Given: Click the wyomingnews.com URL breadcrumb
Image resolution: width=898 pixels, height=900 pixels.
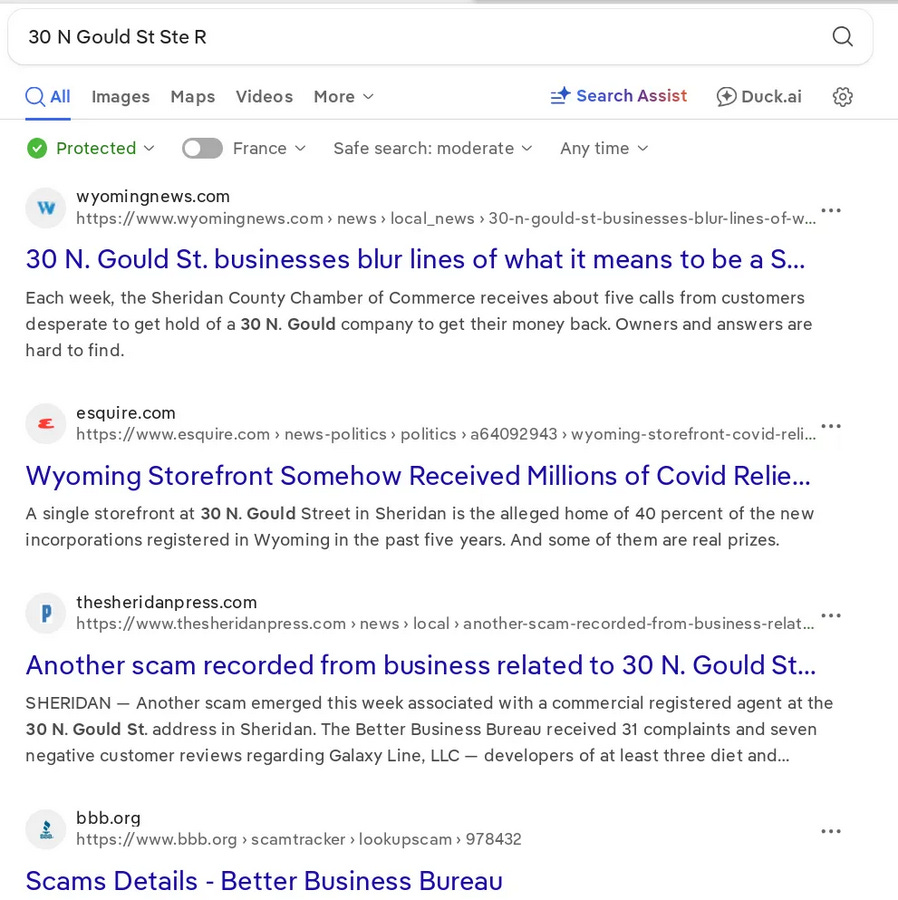Looking at the screenshot, I should pos(446,219).
